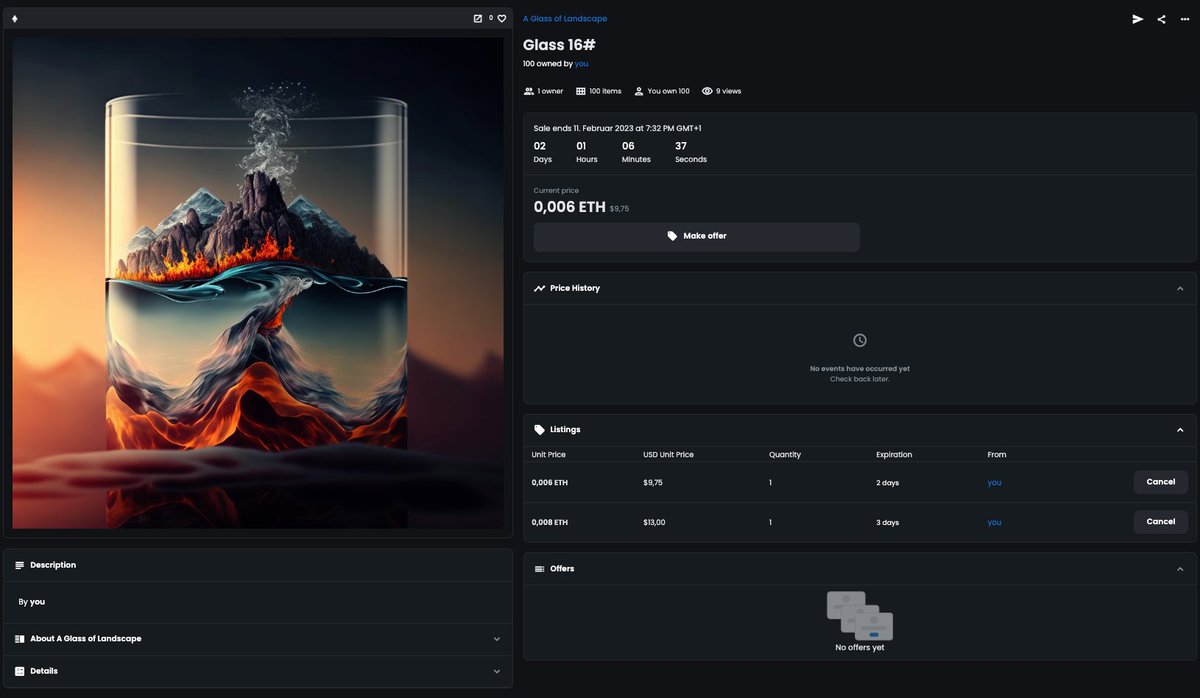This screenshot has width=1200, height=698.
Task: Click the Glass 16# title
Action: (x=559, y=45)
